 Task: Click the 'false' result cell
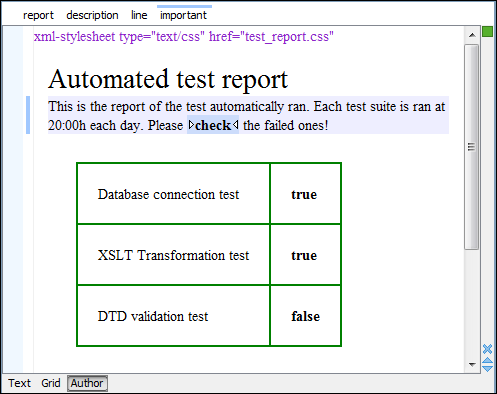tap(305, 316)
